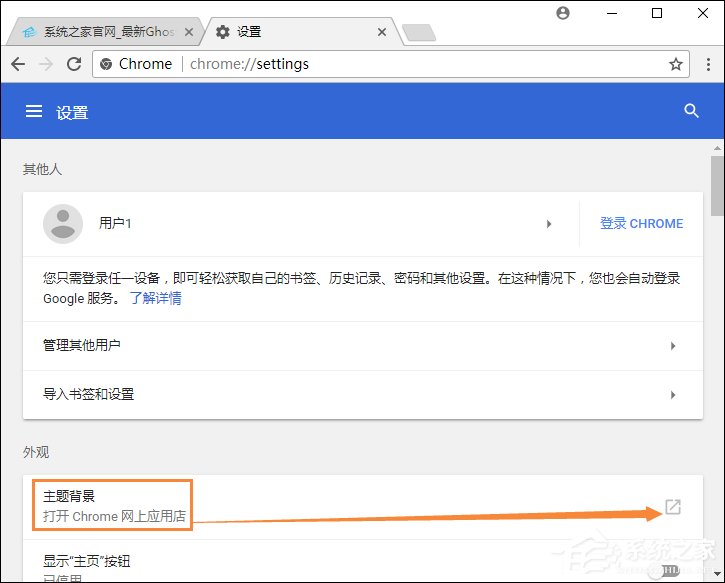Click the 用户1 avatar picture

point(63,224)
